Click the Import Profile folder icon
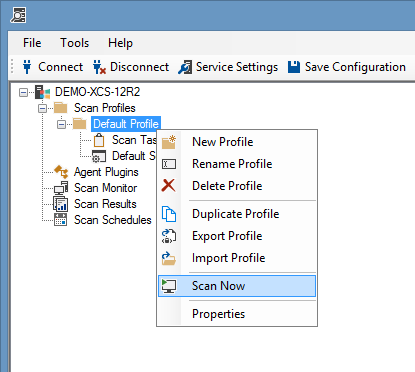 (169, 258)
